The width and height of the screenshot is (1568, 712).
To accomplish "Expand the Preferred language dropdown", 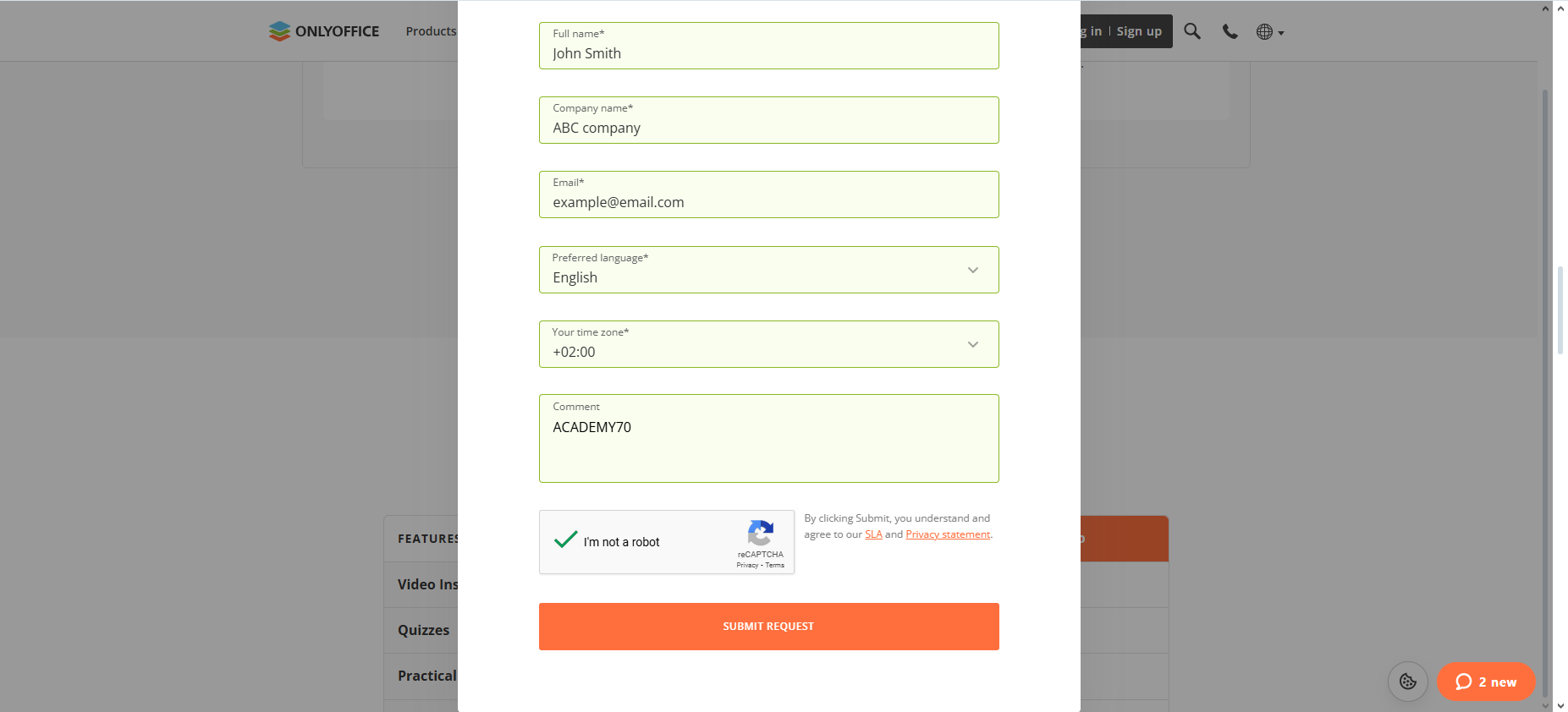I will coord(768,270).
